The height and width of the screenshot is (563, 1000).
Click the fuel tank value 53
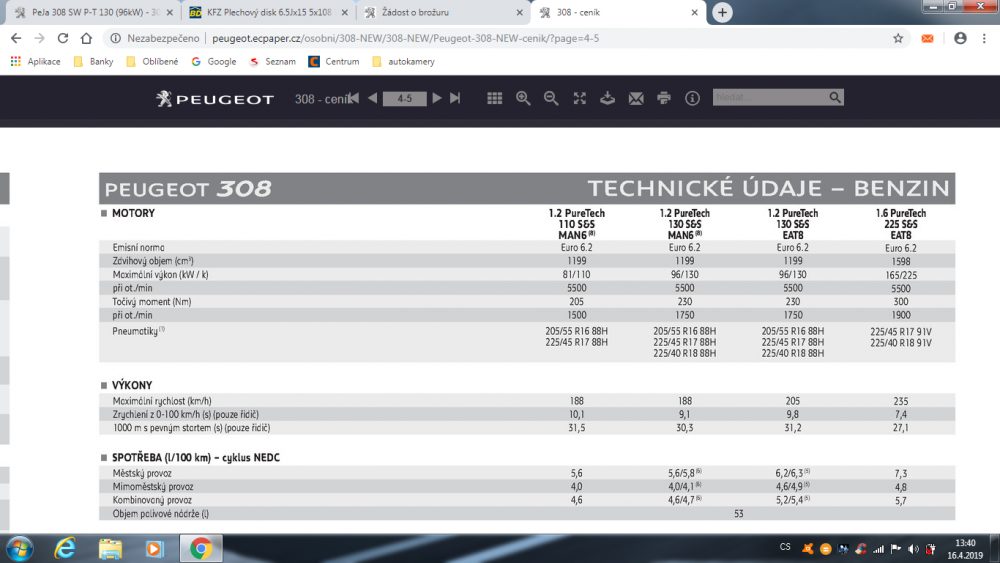point(739,513)
